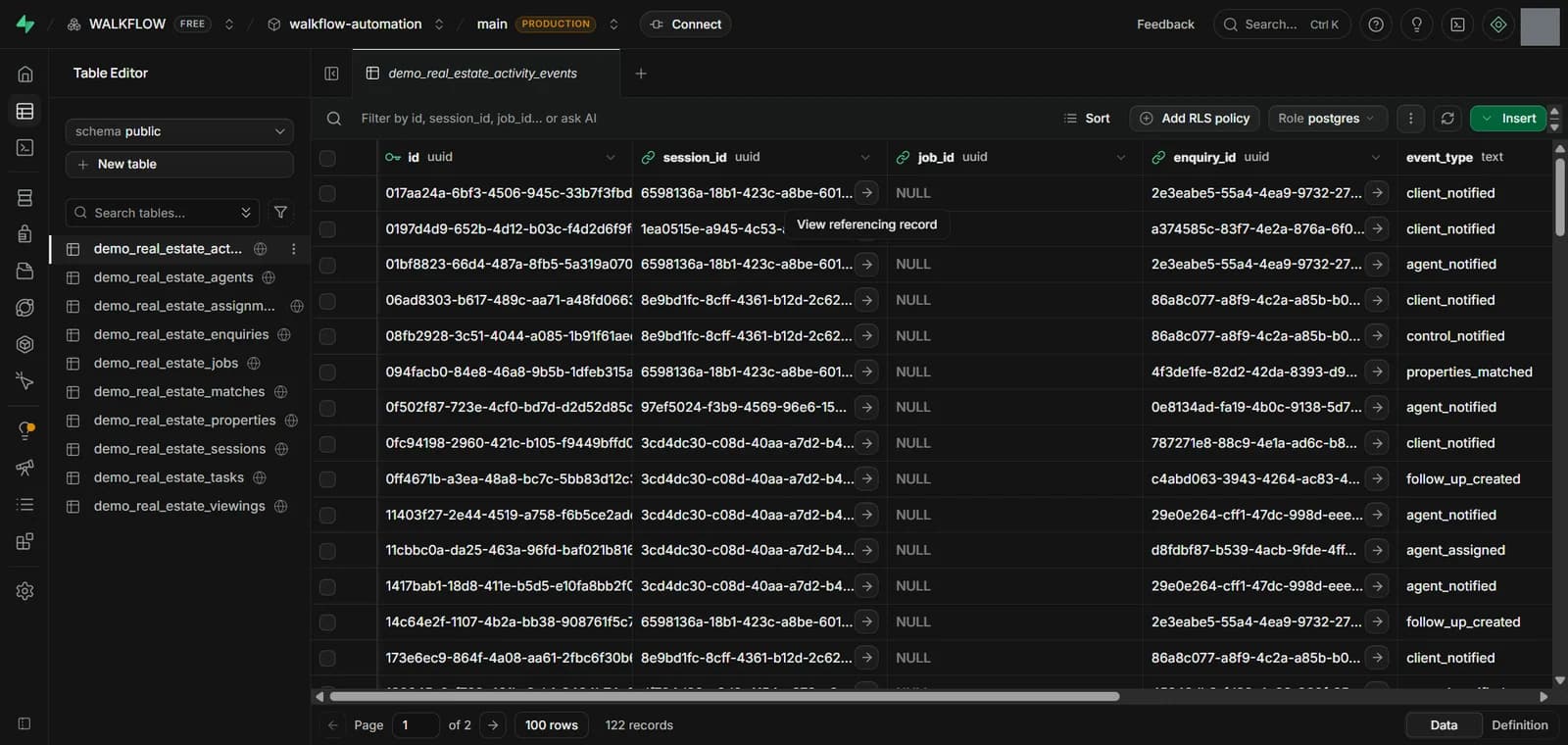Viewport: 1568px width, 745px height.
Task: Select the row with id 01bf8823
Action: pos(327,266)
